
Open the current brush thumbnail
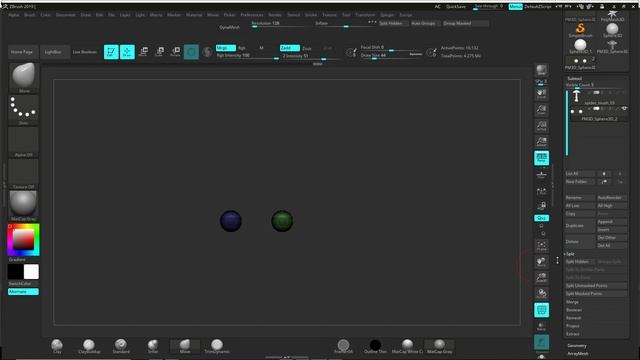(23, 78)
